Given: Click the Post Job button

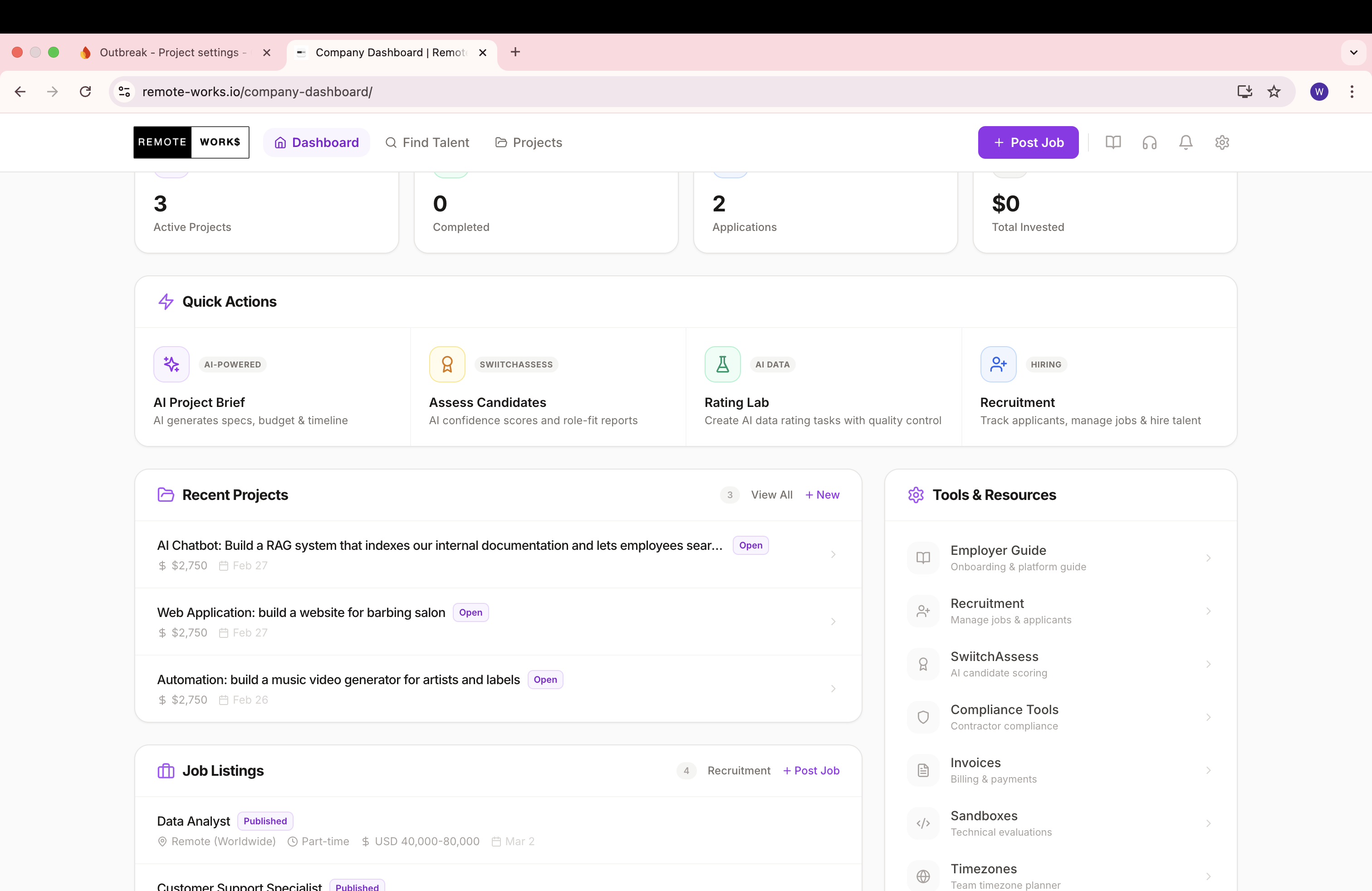Looking at the screenshot, I should 1028,142.
